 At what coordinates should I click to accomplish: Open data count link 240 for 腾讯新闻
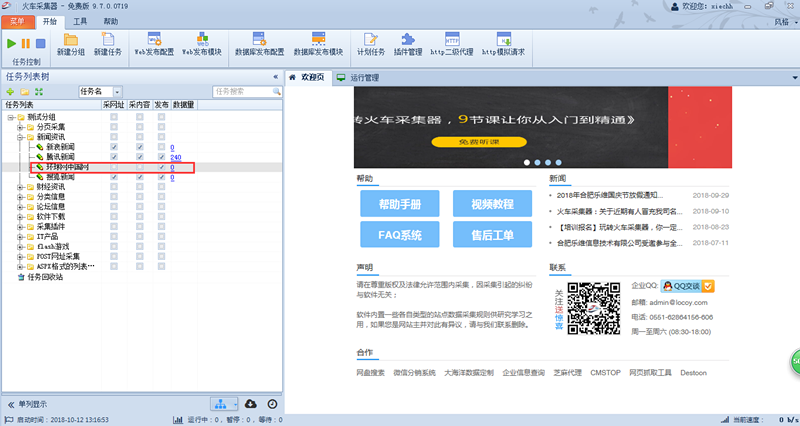pyautogui.click(x=176, y=157)
